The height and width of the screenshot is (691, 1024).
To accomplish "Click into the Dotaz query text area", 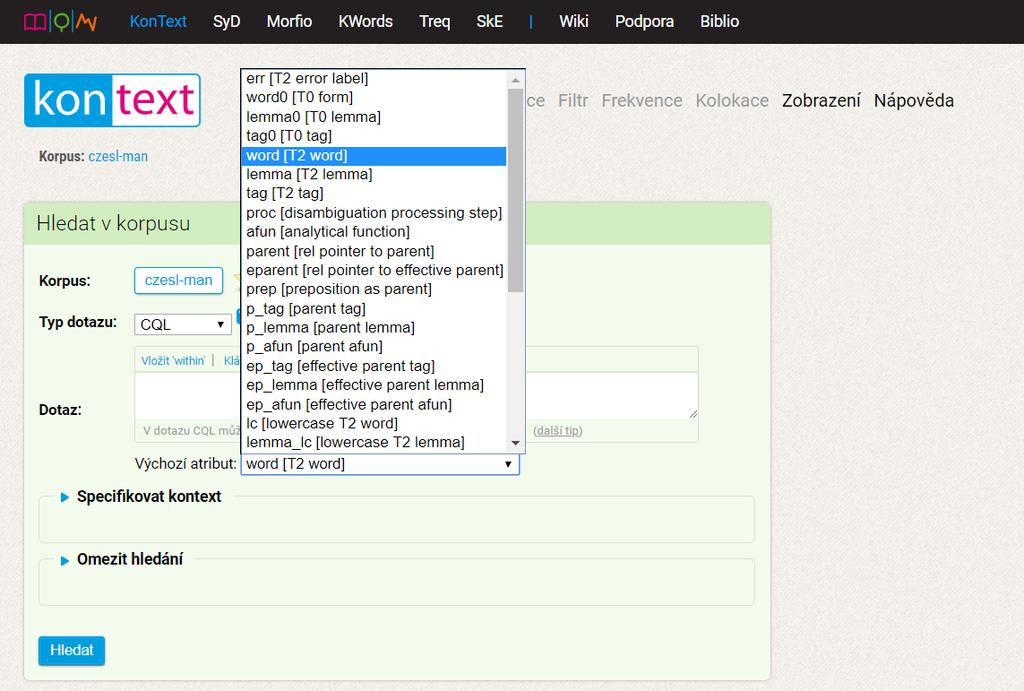I will click(x=416, y=396).
